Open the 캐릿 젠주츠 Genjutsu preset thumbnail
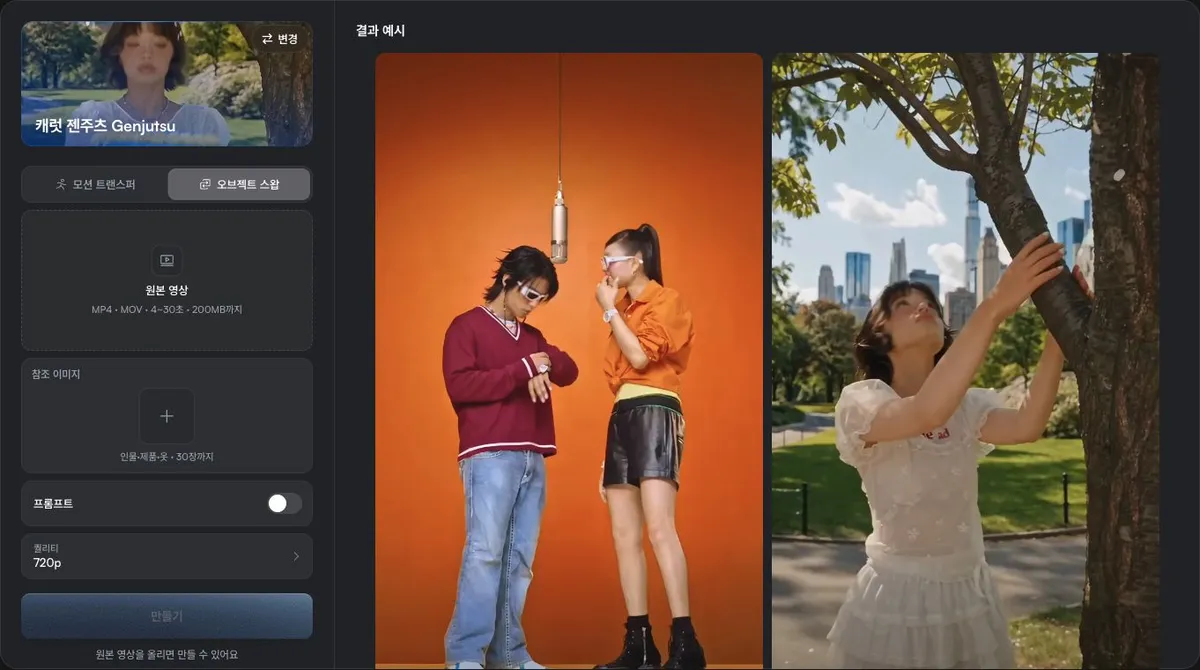This screenshot has width=1200, height=670. click(x=167, y=84)
